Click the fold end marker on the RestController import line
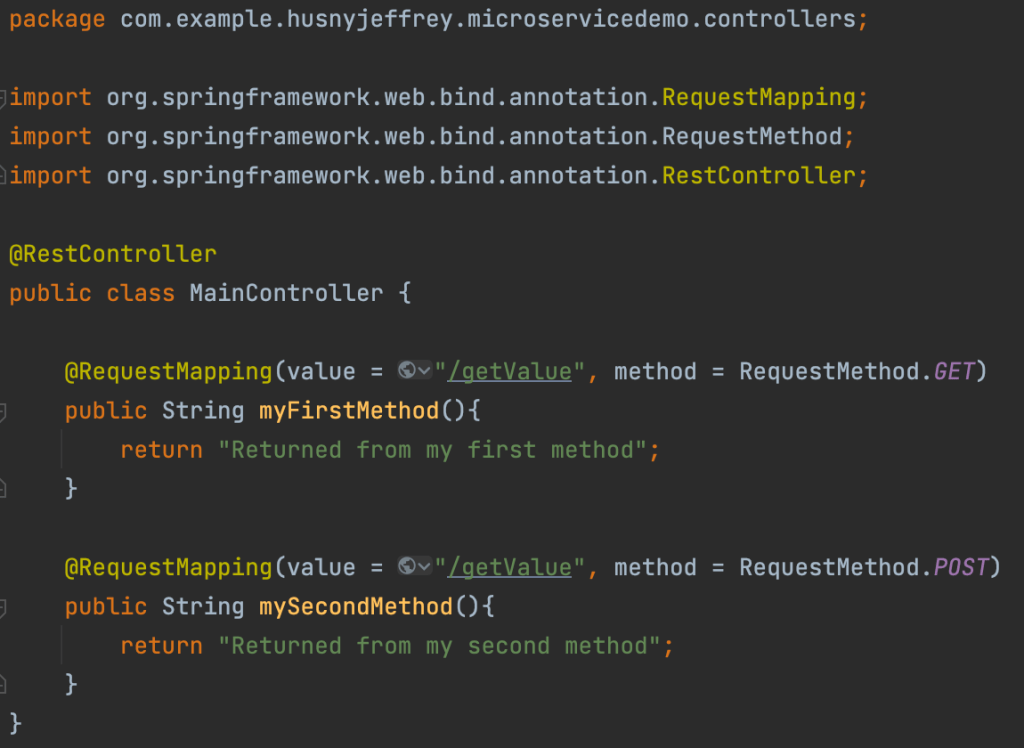Viewport: 1024px width, 748px height. click(x=3, y=175)
